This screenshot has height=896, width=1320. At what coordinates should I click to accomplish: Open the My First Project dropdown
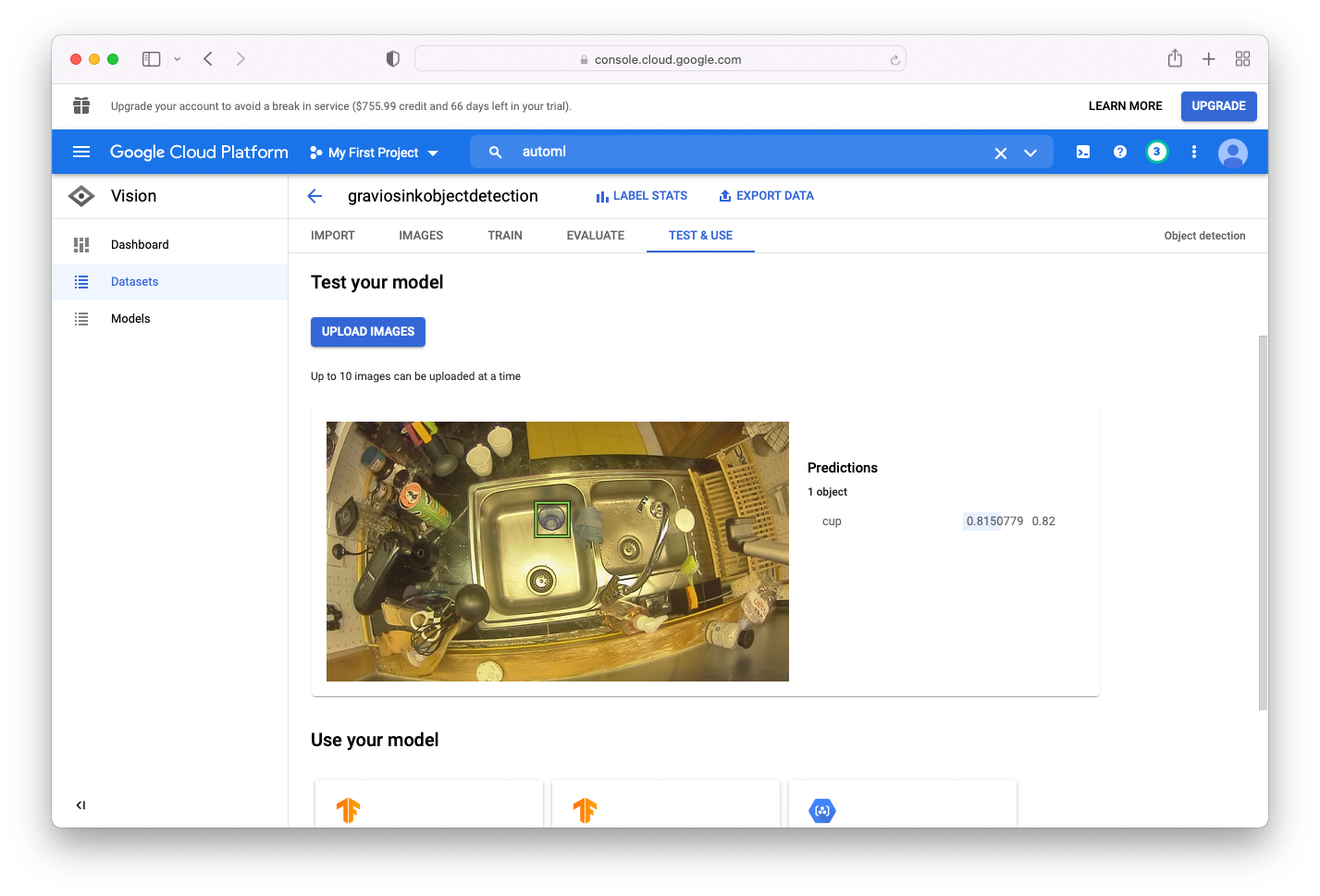coord(374,152)
